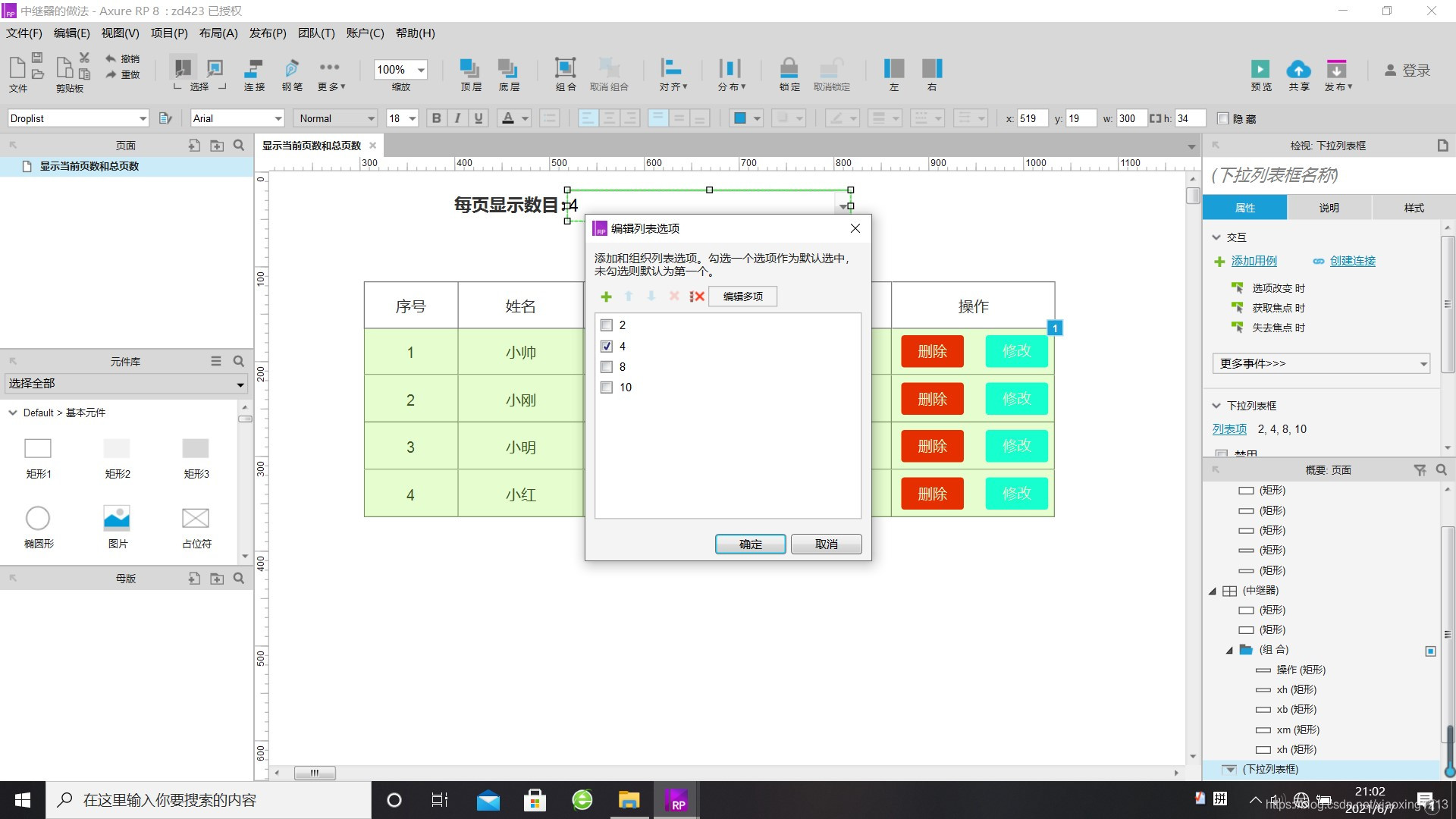This screenshot has height=819, width=1456.
Task: Click the Add Case link
Action: pyautogui.click(x=1254, y=261)
